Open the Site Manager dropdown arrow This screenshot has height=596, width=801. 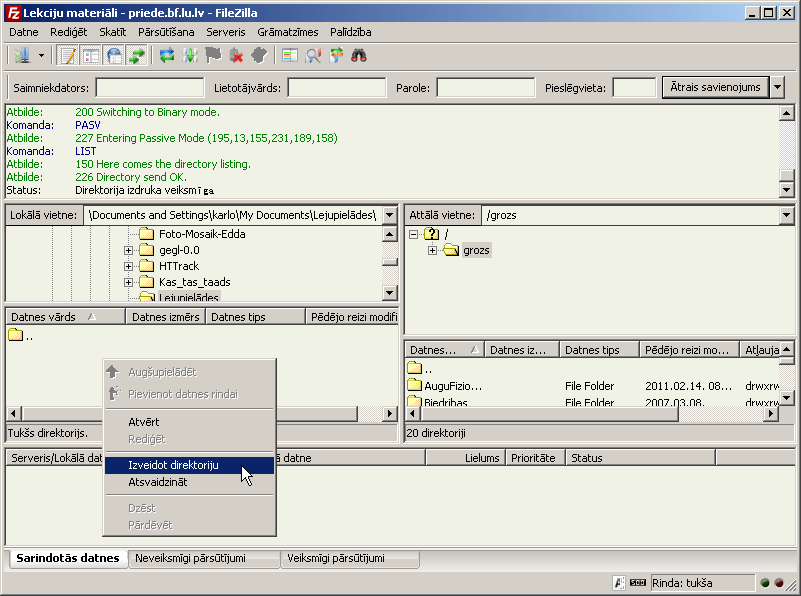tap(41, 55)
